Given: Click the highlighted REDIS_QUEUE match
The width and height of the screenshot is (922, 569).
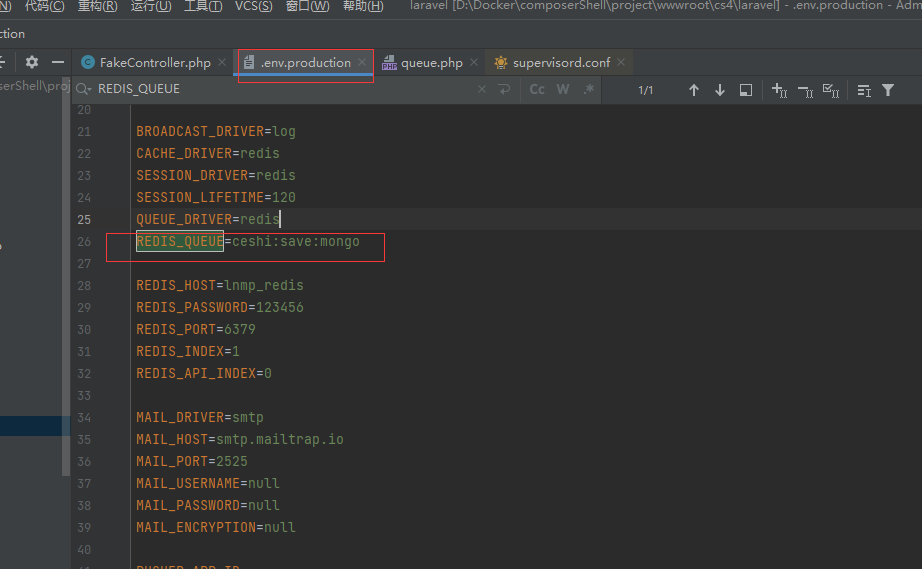Looking at the screenshot, I should (x=180, y=242).
